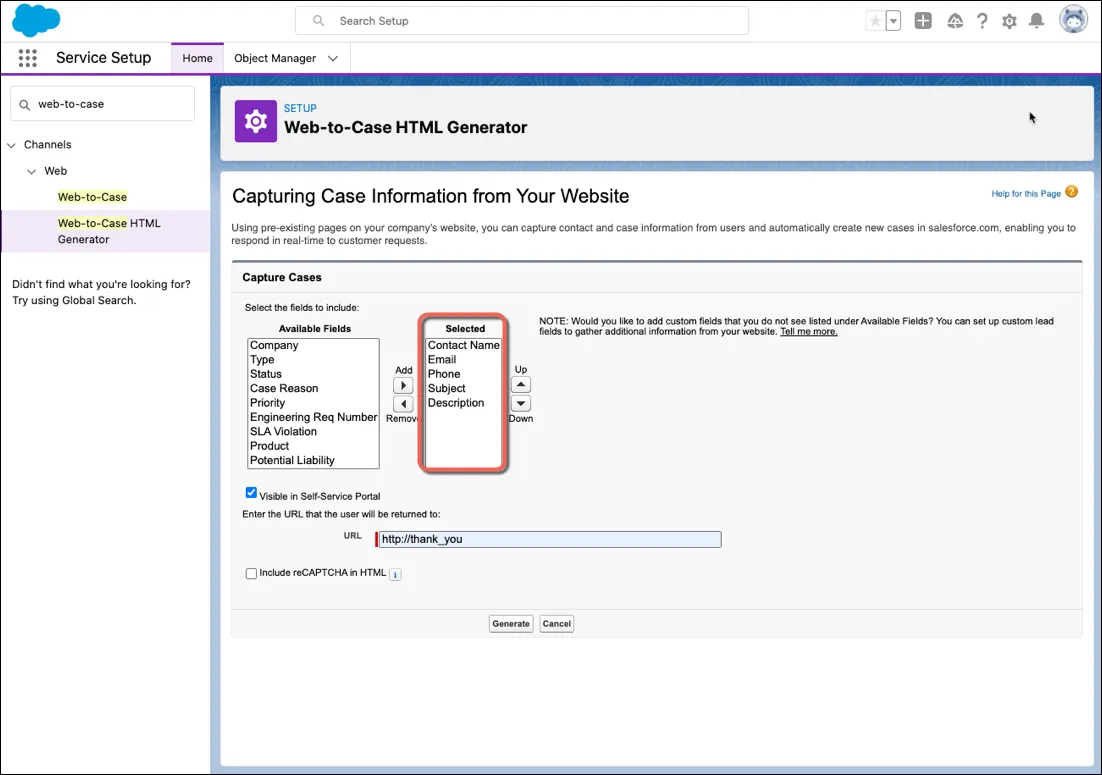Viewport: 1102px width, 775px height.
Task: Open the Notifications bell
Action: 1036,21
